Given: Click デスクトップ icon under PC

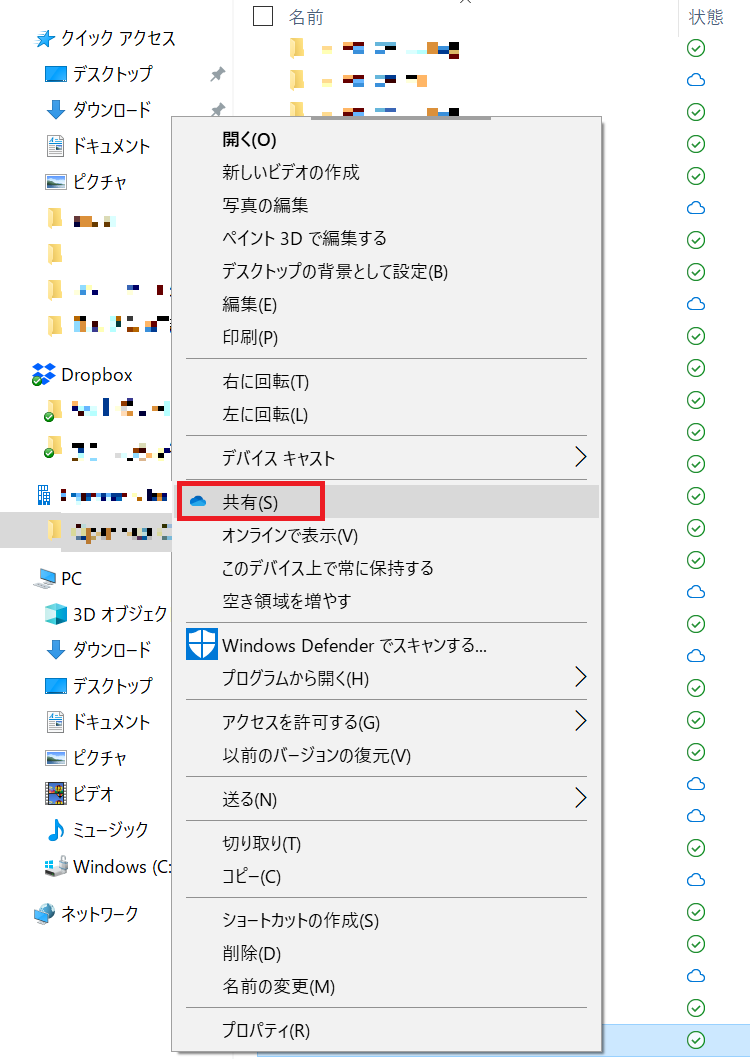Looking at the screenshot, I should pos(55,686).
